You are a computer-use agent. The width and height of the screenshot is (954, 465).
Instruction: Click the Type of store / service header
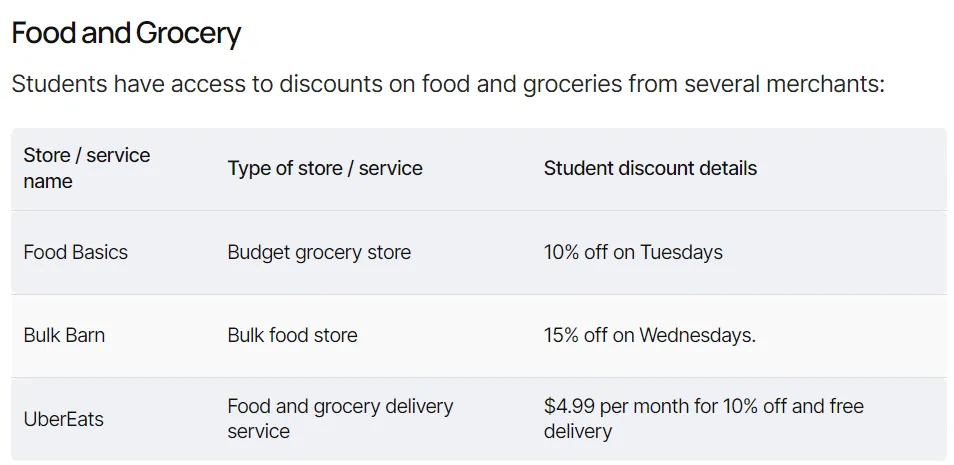tap(325, 168)
